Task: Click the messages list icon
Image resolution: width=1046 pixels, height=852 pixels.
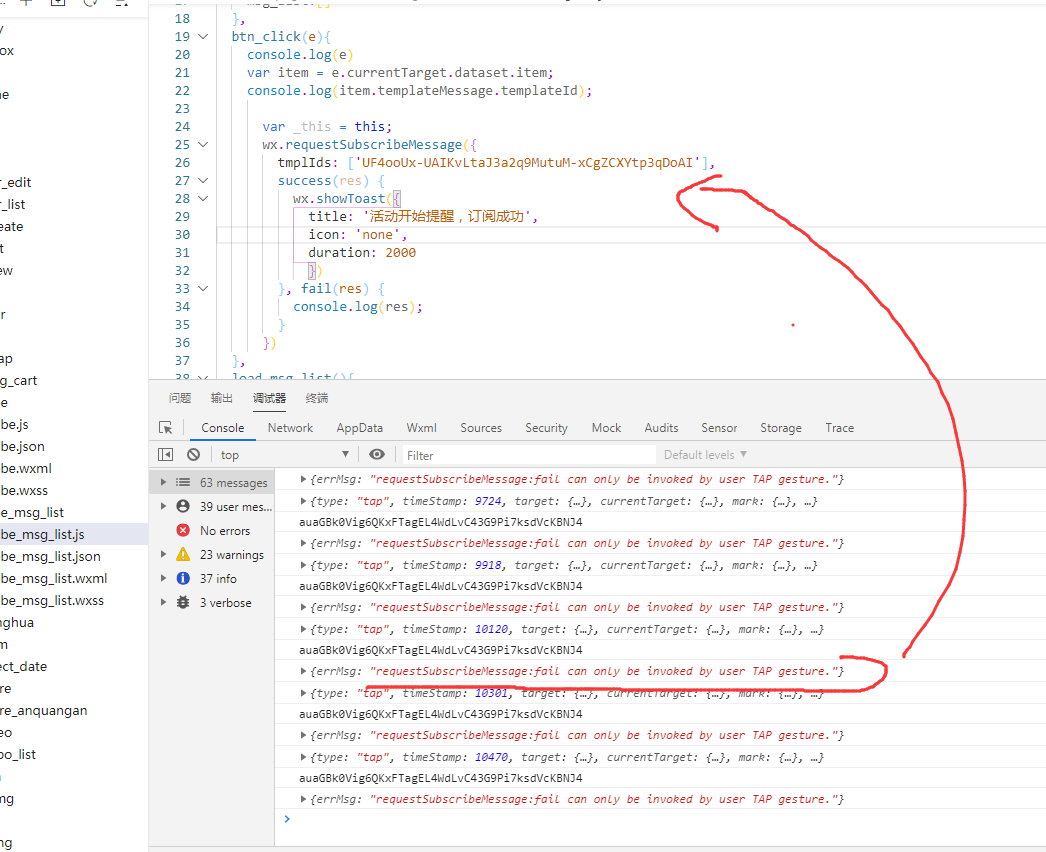Action: [183, 482]
